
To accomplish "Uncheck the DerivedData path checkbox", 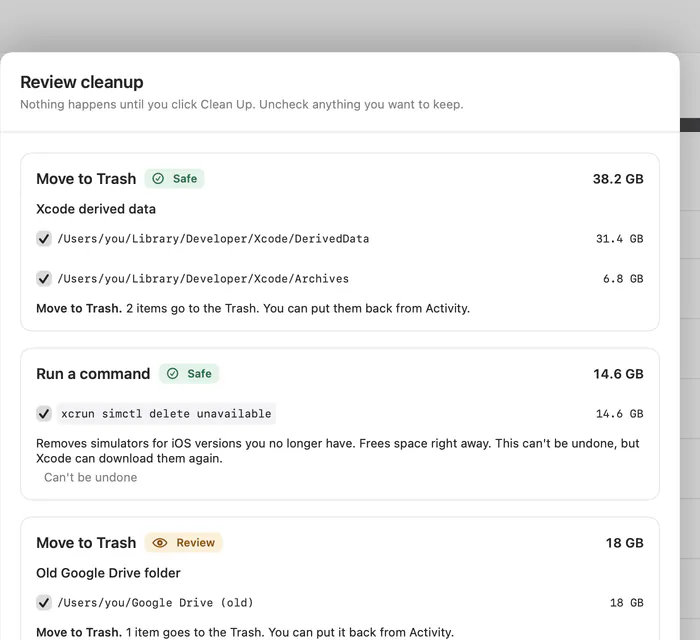I will (44, 239).
